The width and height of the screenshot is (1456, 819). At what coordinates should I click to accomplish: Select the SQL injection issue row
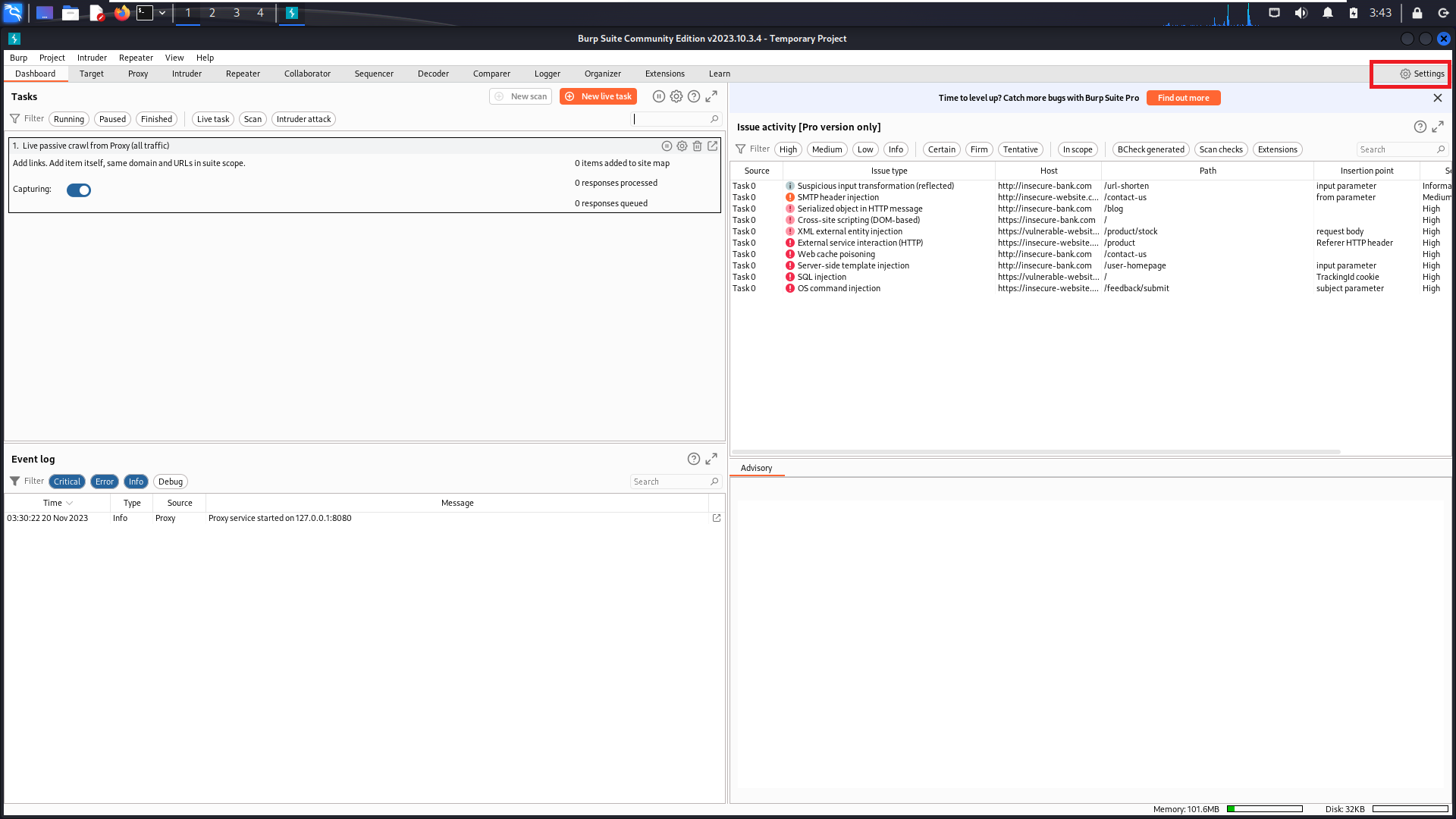click(x=1090, y=277)
